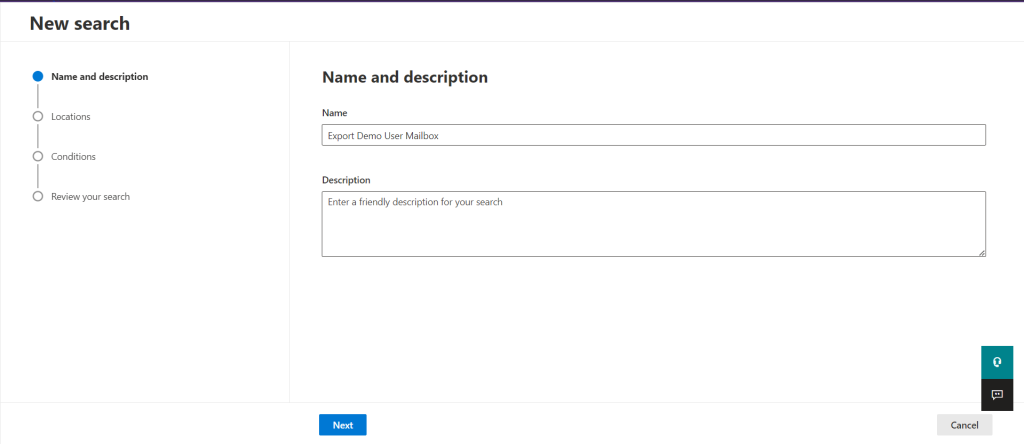Click the circle beside Review your search
Viewport: 1024px width, 444px height.
pyautogui.click(x=38, y=197)
